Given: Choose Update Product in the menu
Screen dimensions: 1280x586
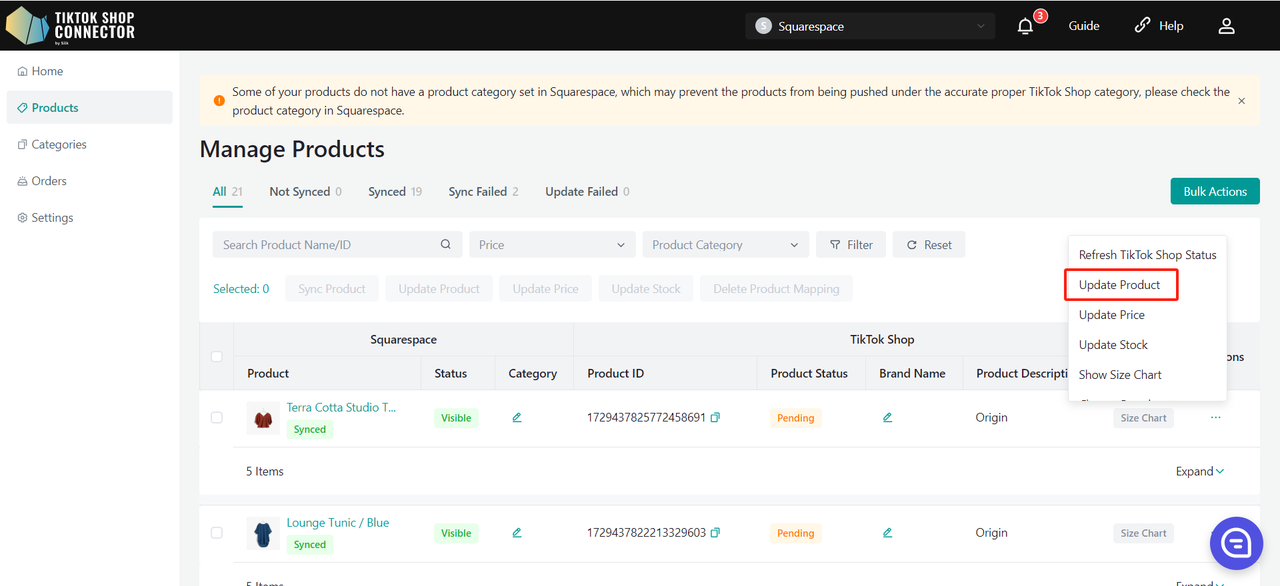Looking at the screenshot, I should click(1147, 284).
